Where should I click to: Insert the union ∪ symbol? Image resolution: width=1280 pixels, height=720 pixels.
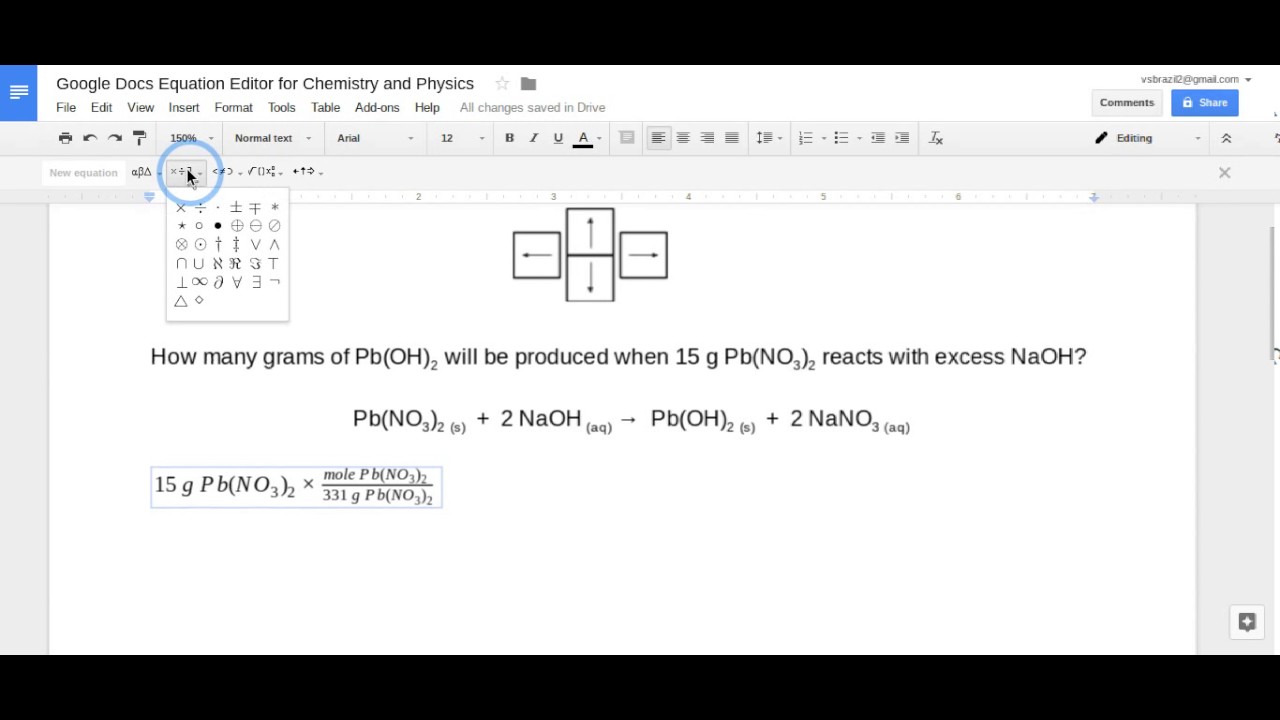pos(199,263)
